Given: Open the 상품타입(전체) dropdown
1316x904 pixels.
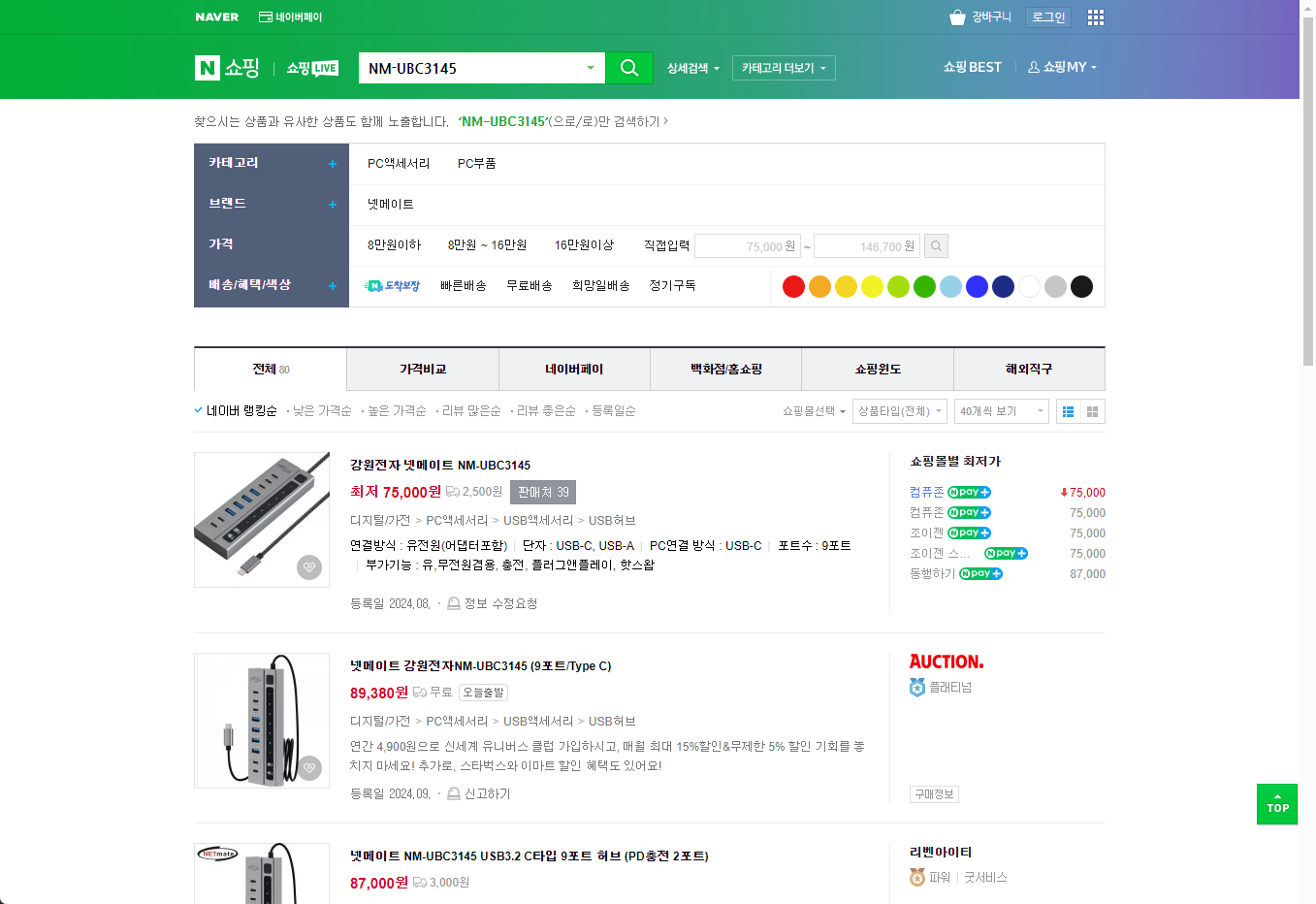Looking at the screenshot, I should 900,411.
